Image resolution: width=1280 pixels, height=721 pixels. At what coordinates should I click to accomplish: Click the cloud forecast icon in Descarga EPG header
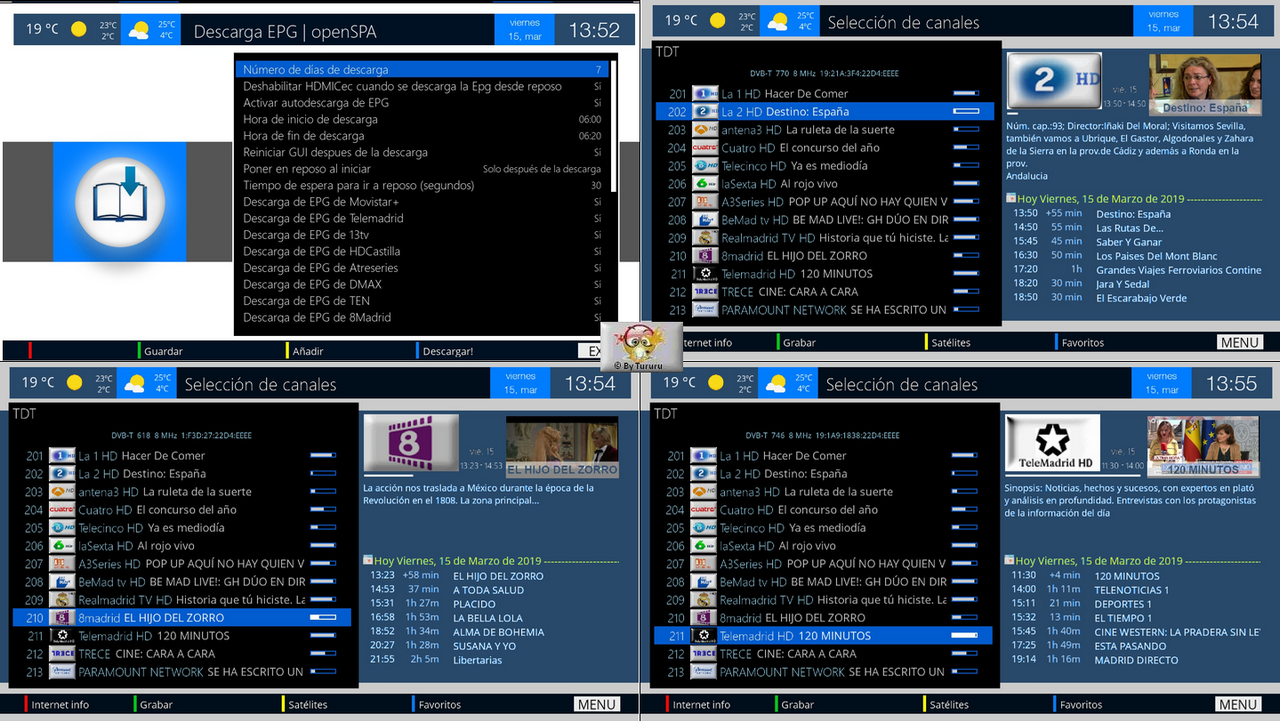(138, 30)
